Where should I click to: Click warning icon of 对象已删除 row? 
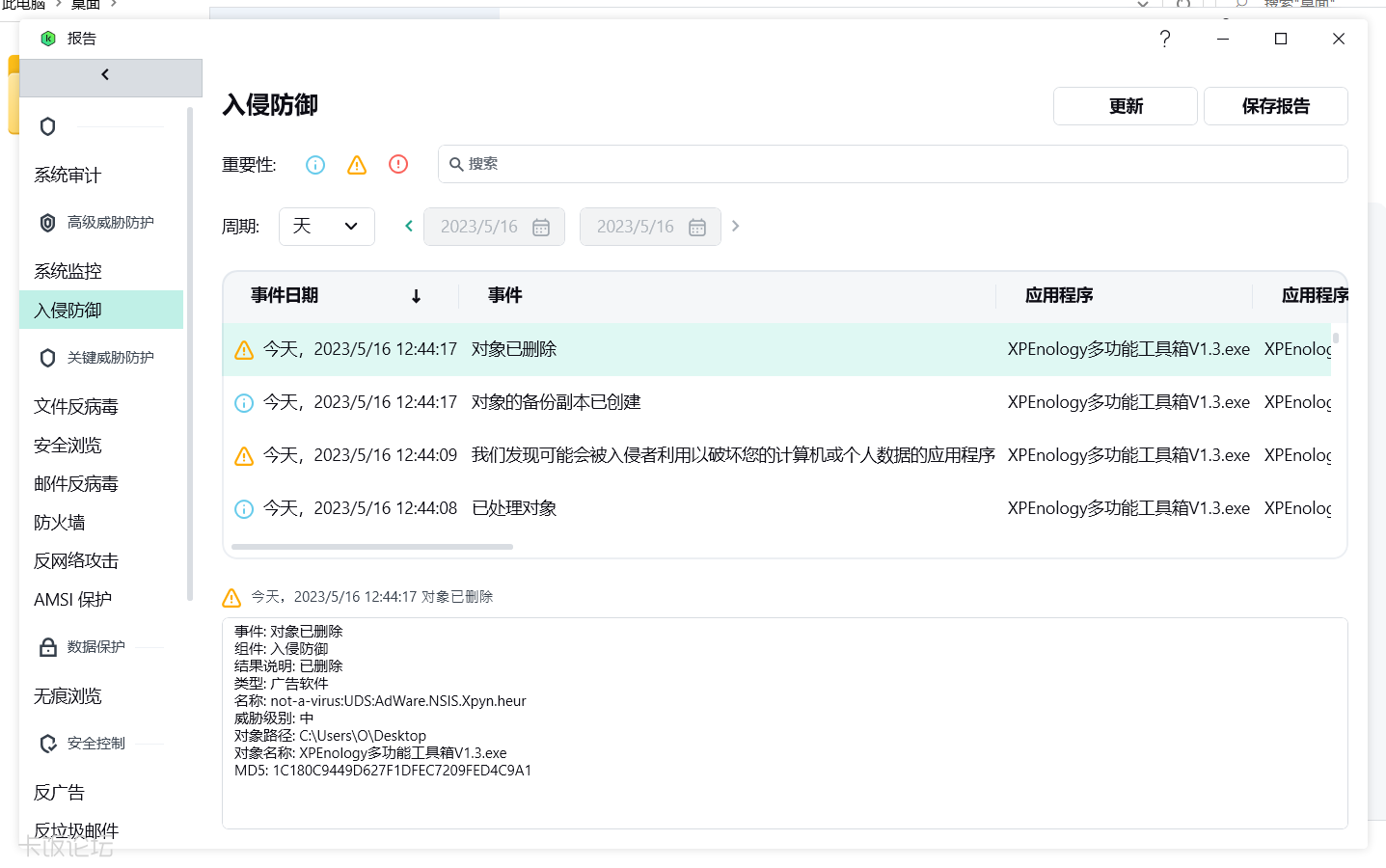pyautogui.click(x=244, y=350)
